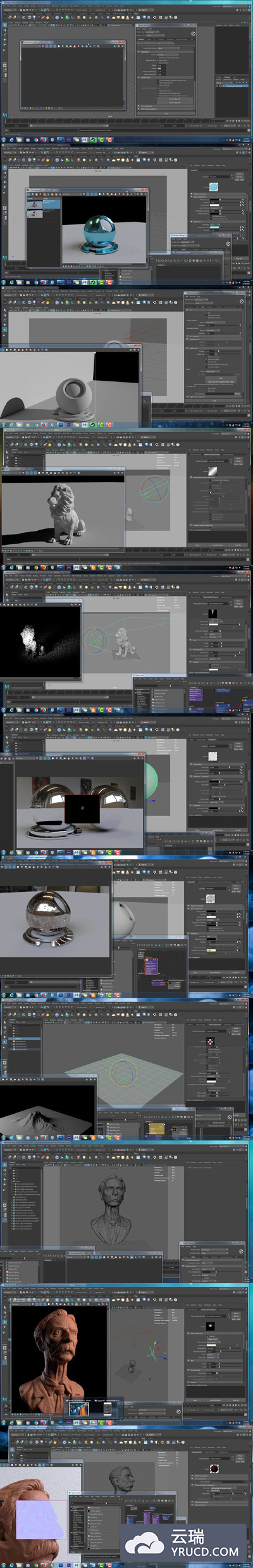Click the terracotta clay bust render
The image size is (253, 1568).
(x=59, y=1353)
